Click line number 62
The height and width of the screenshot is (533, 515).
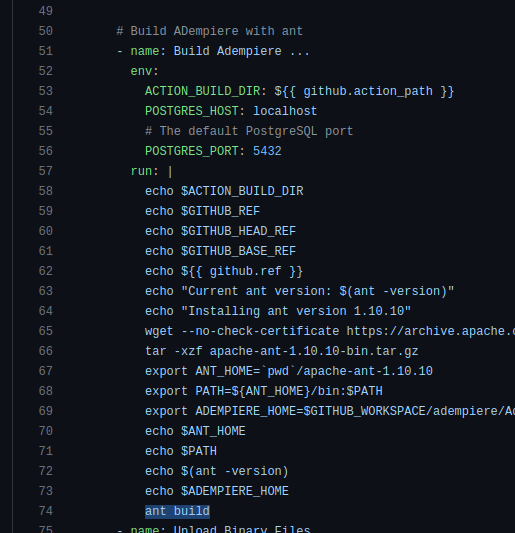46,271
